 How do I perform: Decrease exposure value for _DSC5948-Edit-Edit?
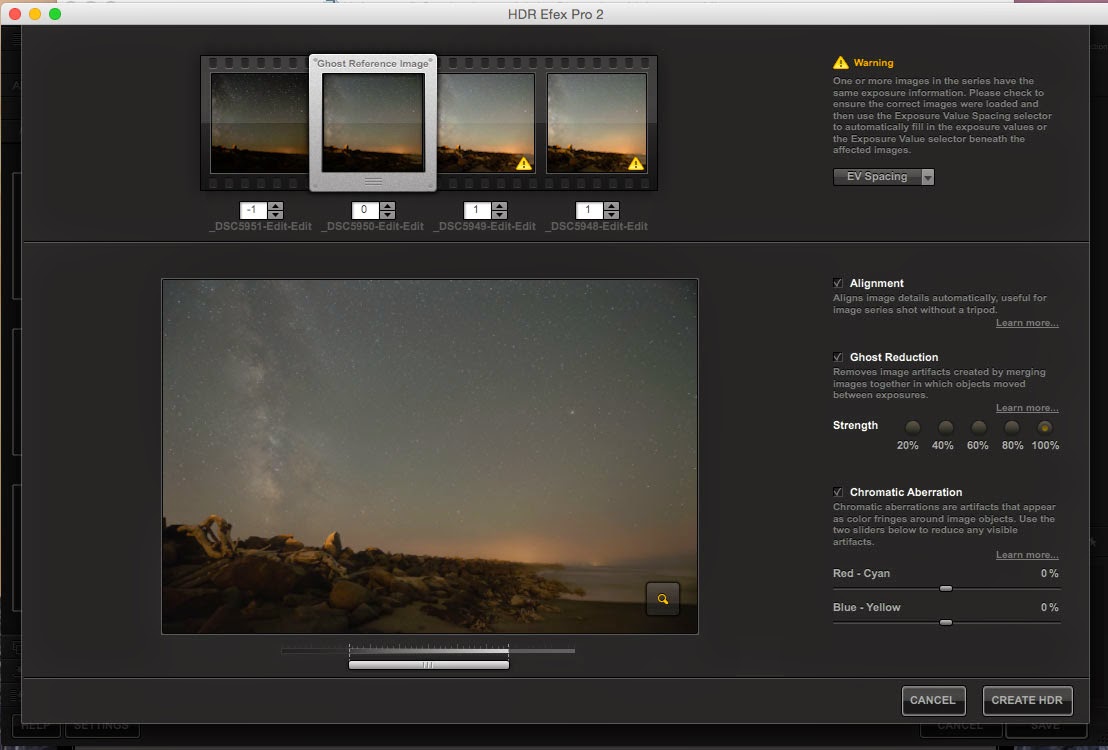[x=612, y=214]
